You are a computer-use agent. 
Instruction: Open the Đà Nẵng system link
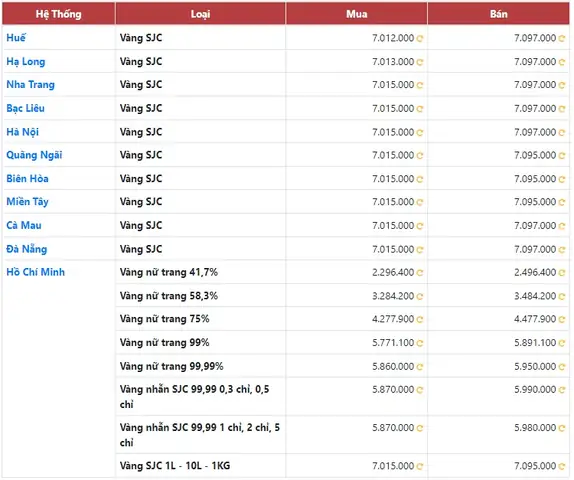[x=27, y=249]
